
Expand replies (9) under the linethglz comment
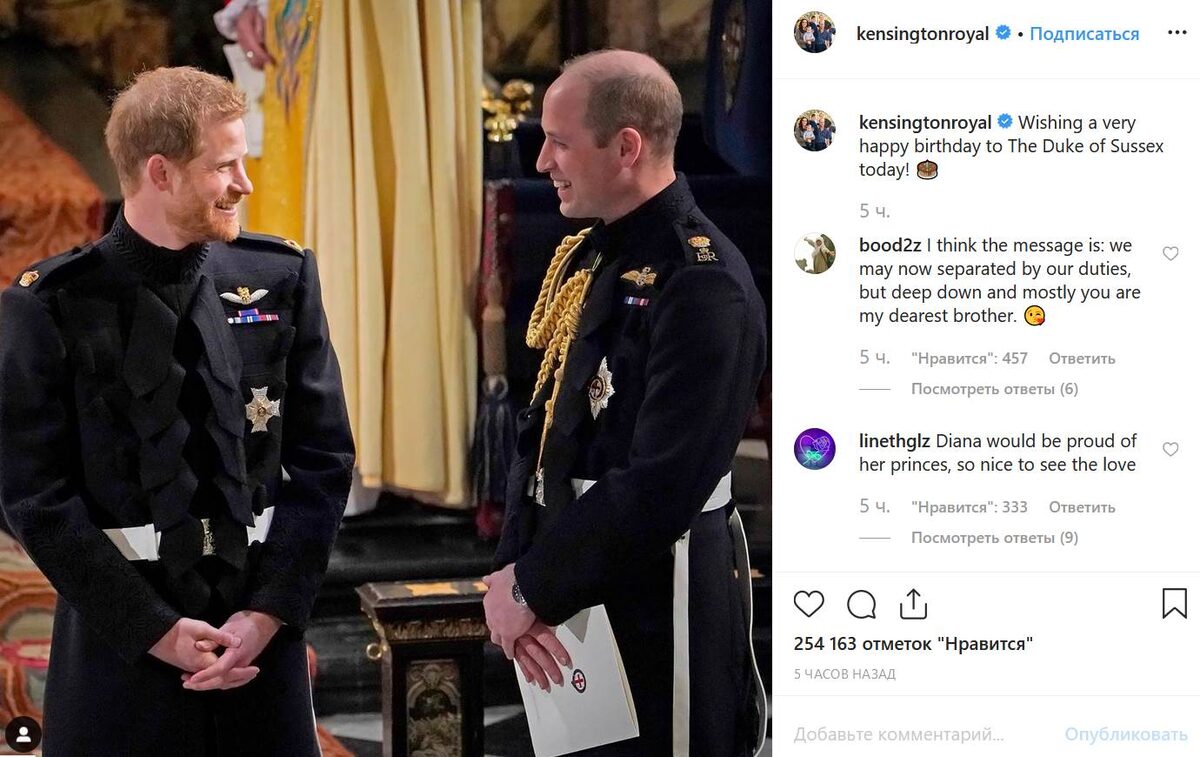pyautogui.click(x=994, y=538)
